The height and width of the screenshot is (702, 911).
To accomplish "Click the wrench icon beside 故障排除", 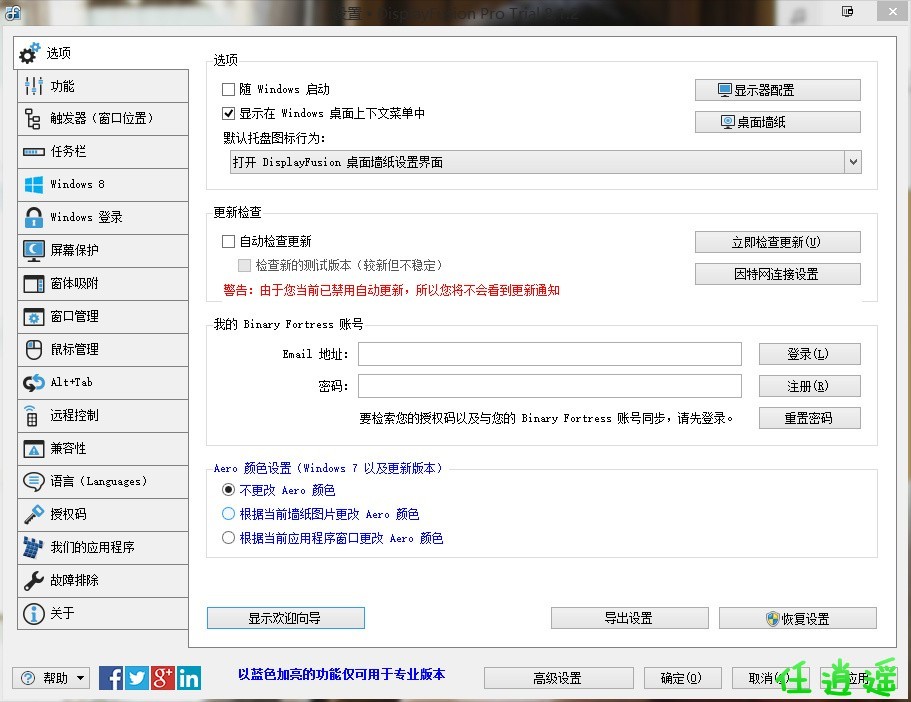I will click(x=34, y=581).
